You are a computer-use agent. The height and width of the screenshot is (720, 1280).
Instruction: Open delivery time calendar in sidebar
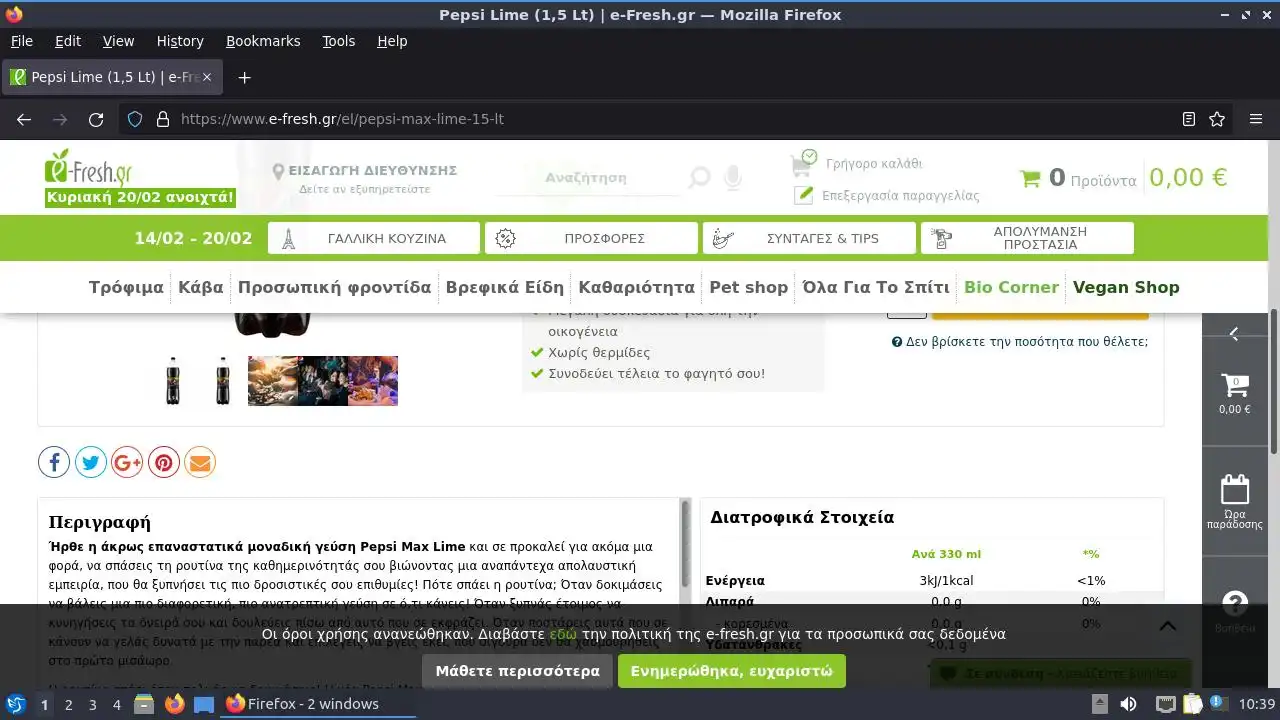1235,501
